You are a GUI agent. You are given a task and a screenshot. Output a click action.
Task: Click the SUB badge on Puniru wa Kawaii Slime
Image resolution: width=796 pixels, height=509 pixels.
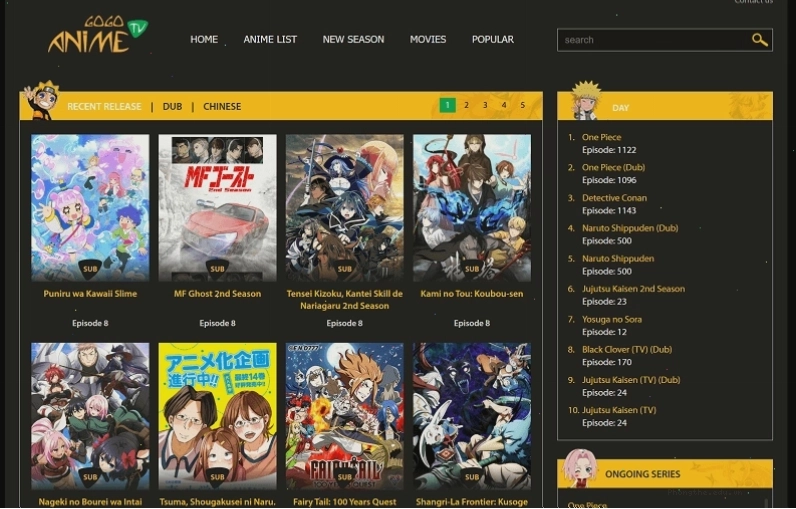point(90,269)
